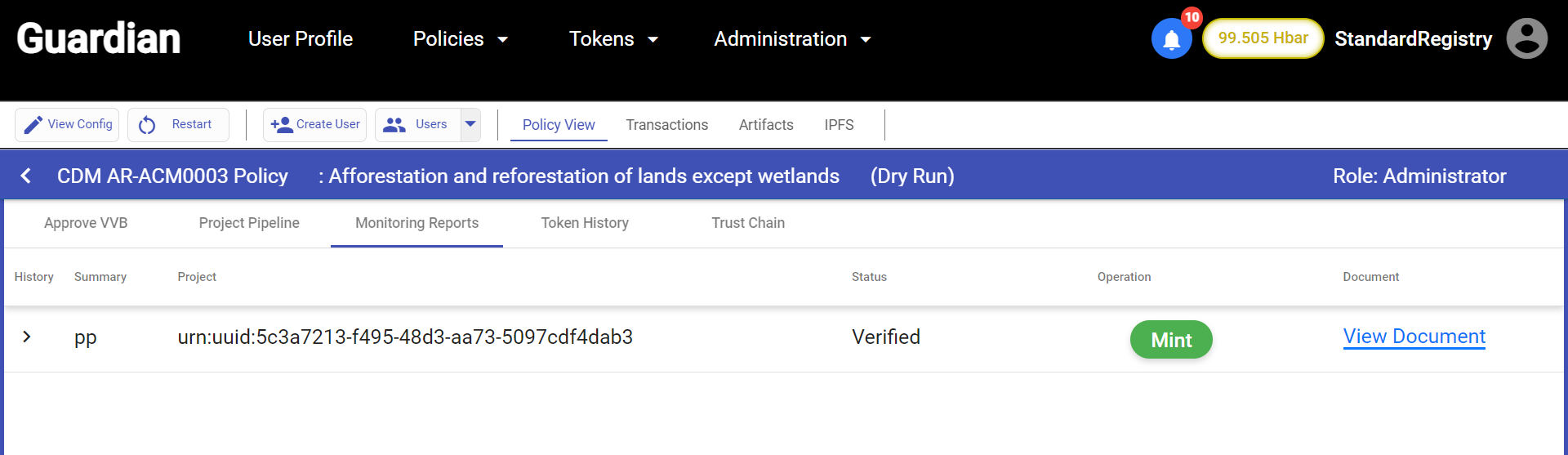Expand the pp row history chevron
Viewport: 1568px width, 455px height.
point(27,337)
